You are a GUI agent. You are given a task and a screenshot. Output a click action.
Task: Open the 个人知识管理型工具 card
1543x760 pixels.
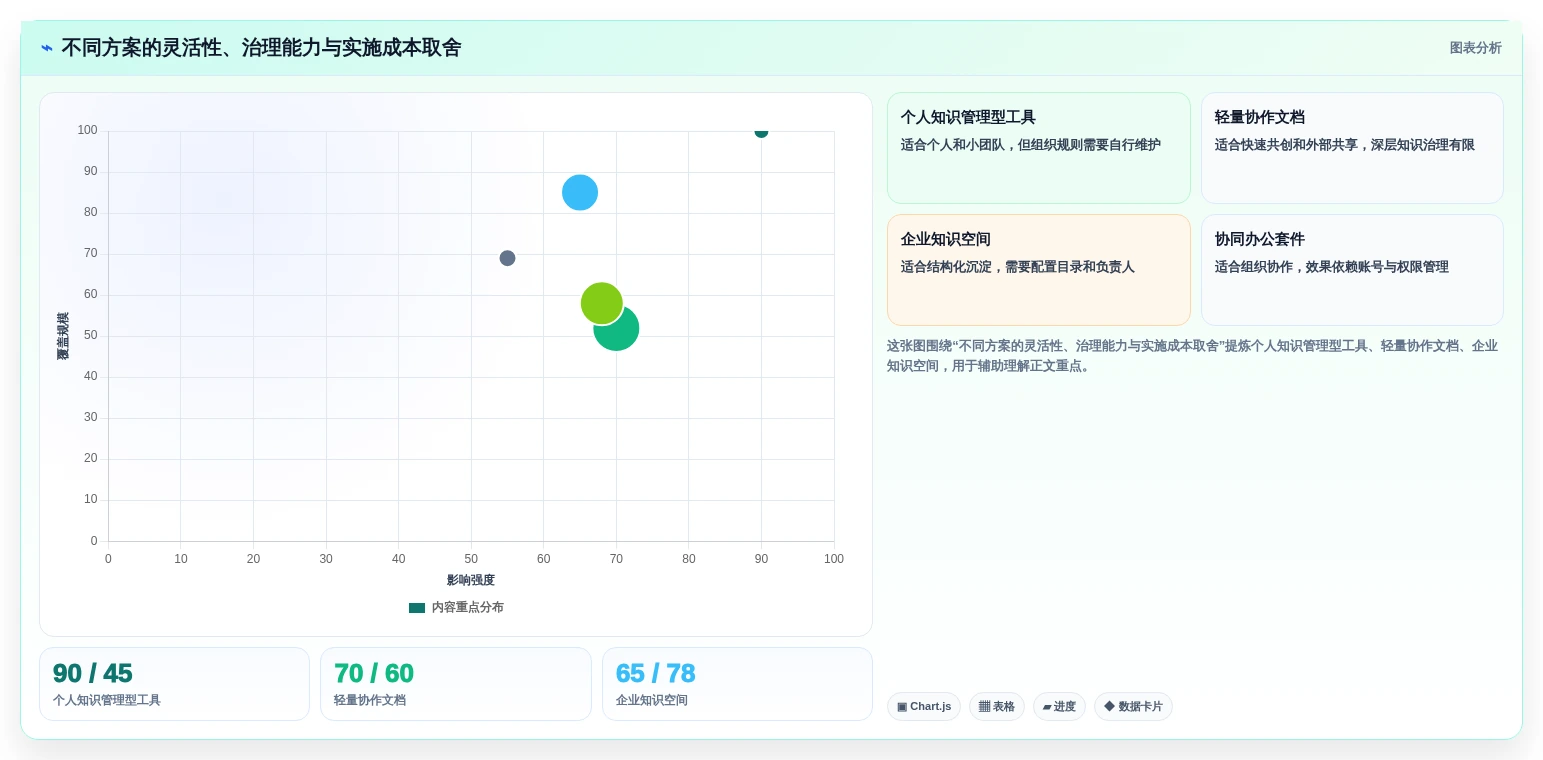pyautogui.click(x=1038, y=148)
